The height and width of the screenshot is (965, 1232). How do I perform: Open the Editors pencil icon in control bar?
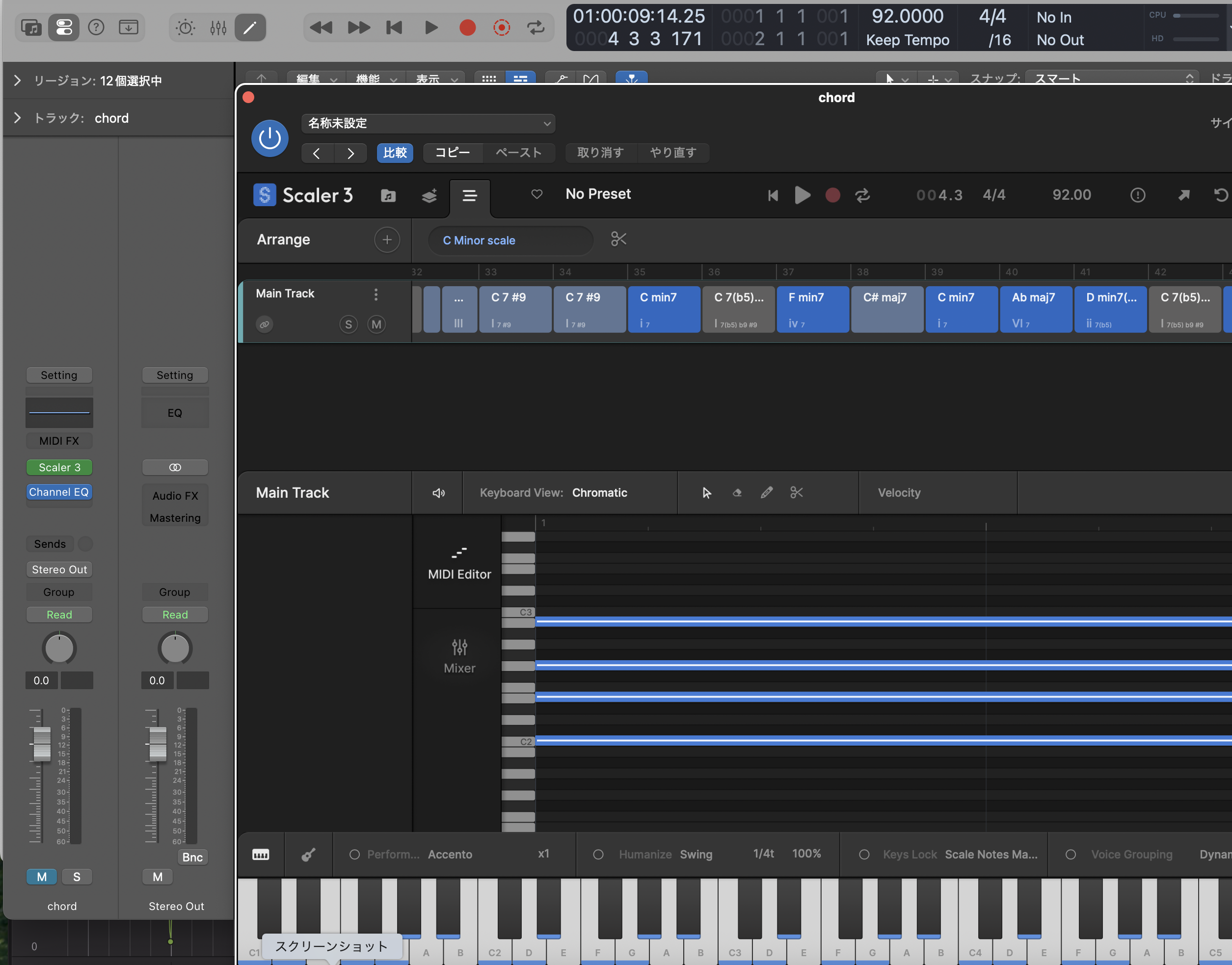click(250, 27)
